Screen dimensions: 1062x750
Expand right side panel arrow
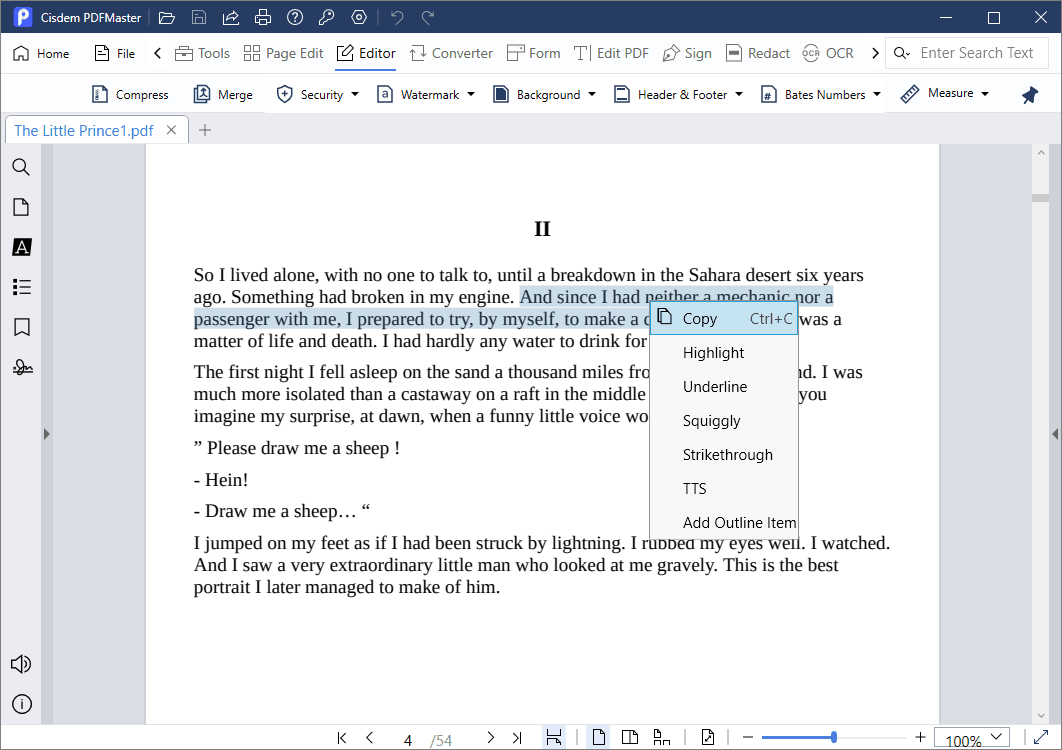1055,434
